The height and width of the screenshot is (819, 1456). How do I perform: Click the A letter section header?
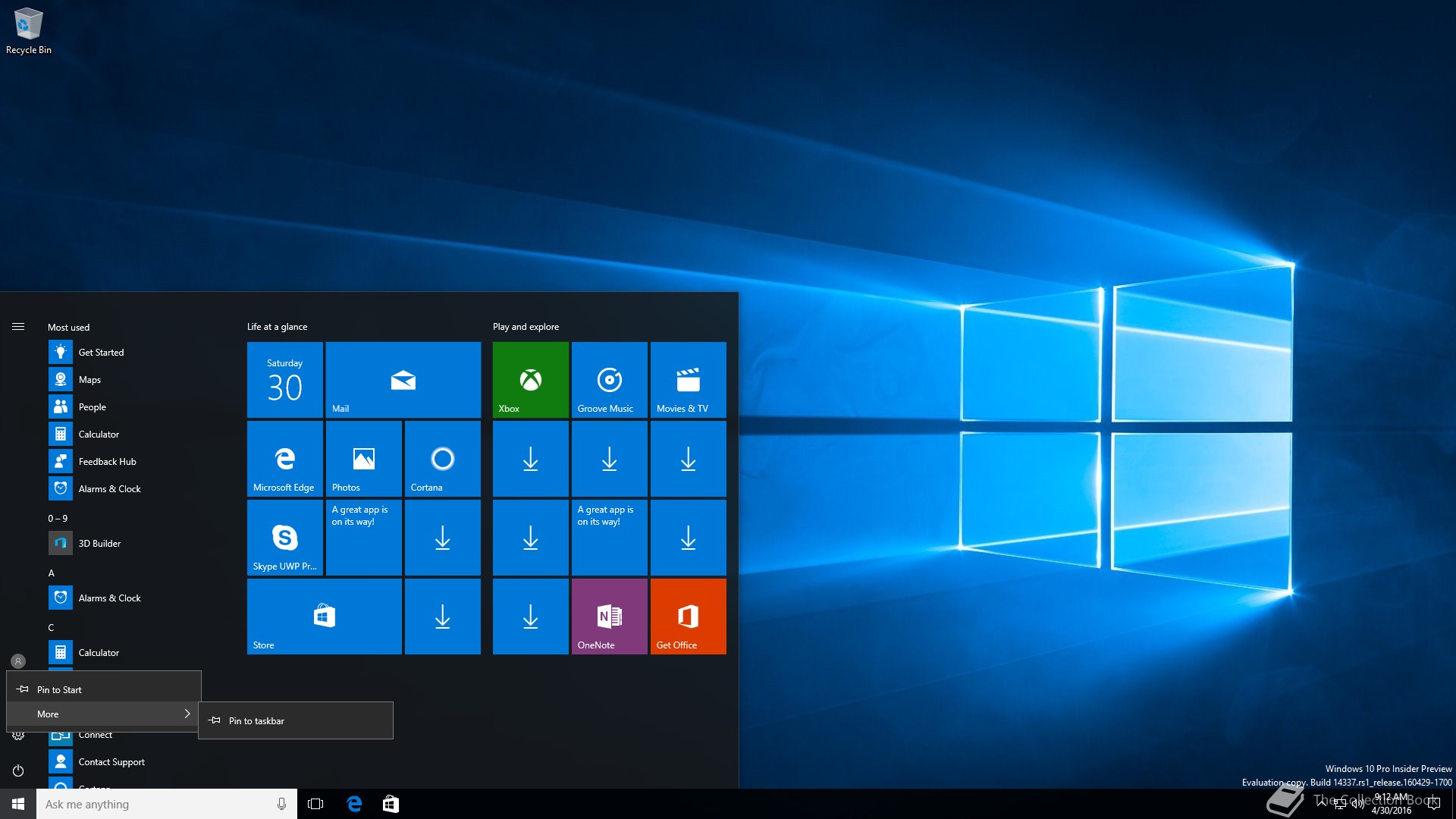coord(52,573)
